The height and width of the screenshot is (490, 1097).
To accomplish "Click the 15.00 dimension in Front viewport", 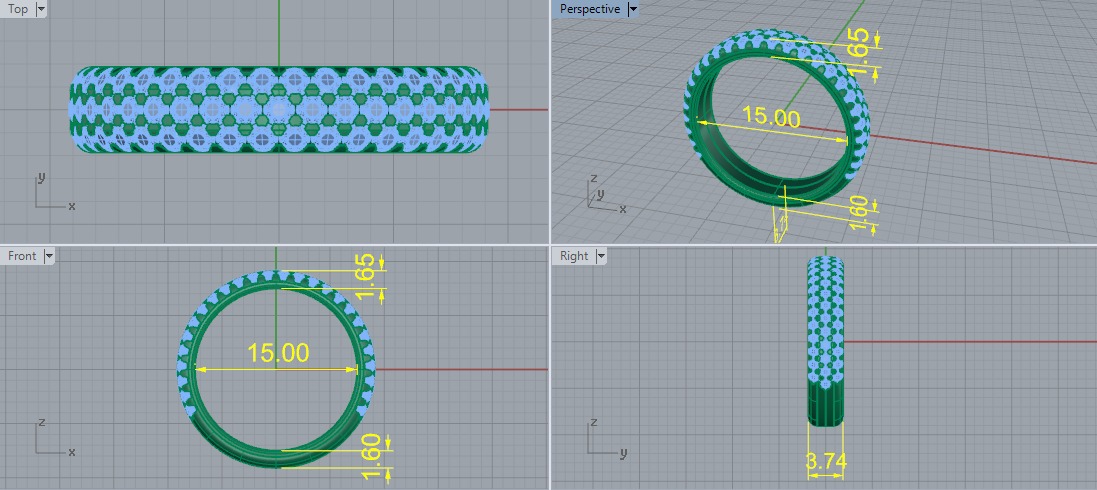I will [x=278, y=353].
